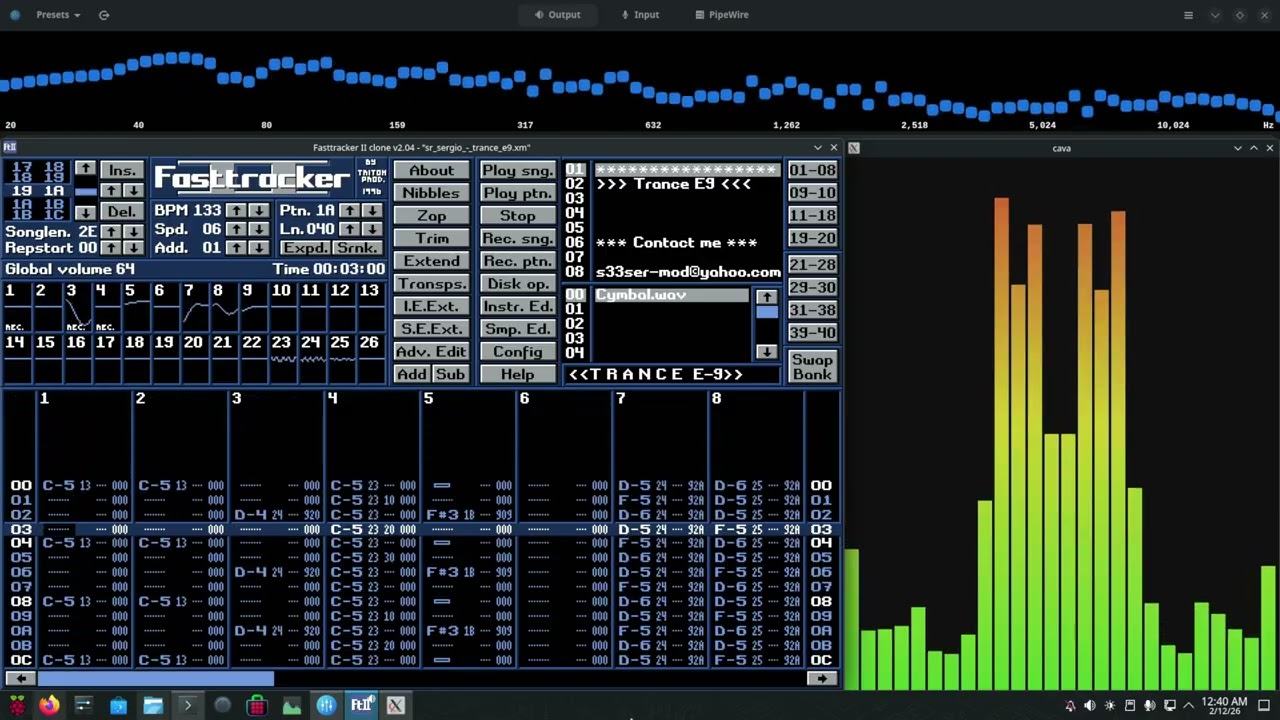Open the Smp. Ed. sample editor
Screen dimensions: 1280x720
(518, 329)
